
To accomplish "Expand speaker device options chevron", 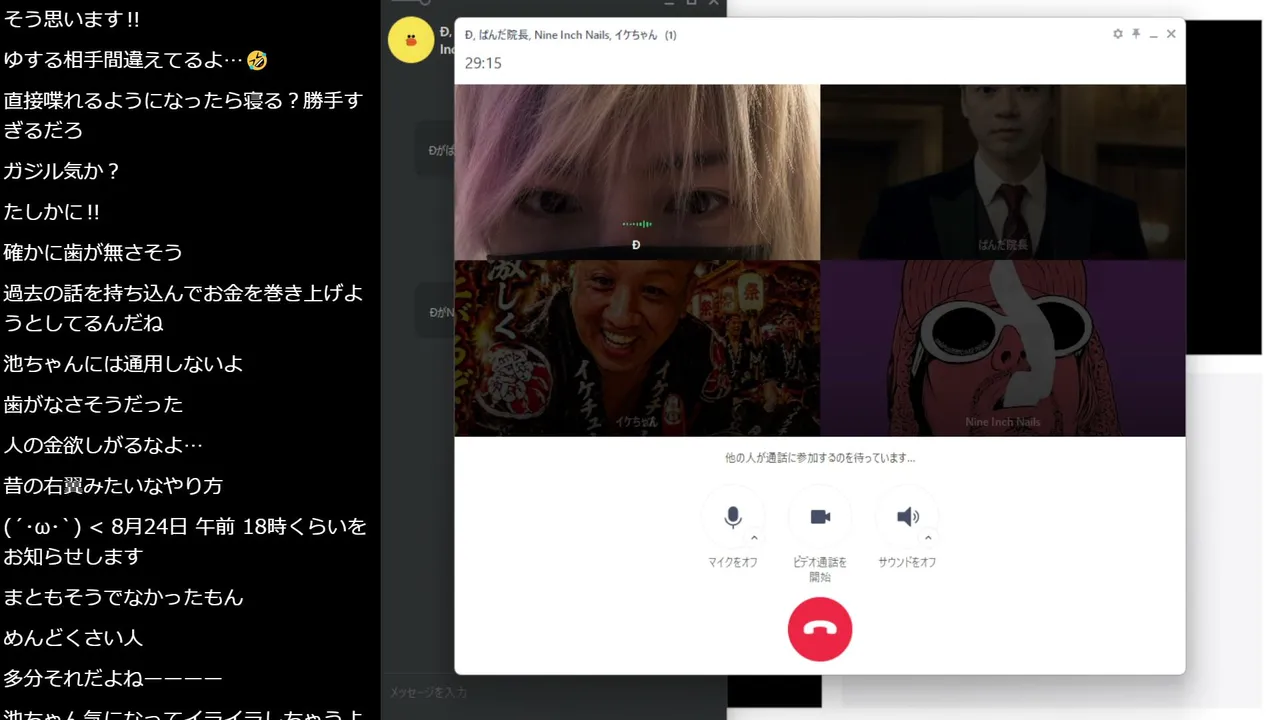I will pyautogui.click(x=928, y=538).
